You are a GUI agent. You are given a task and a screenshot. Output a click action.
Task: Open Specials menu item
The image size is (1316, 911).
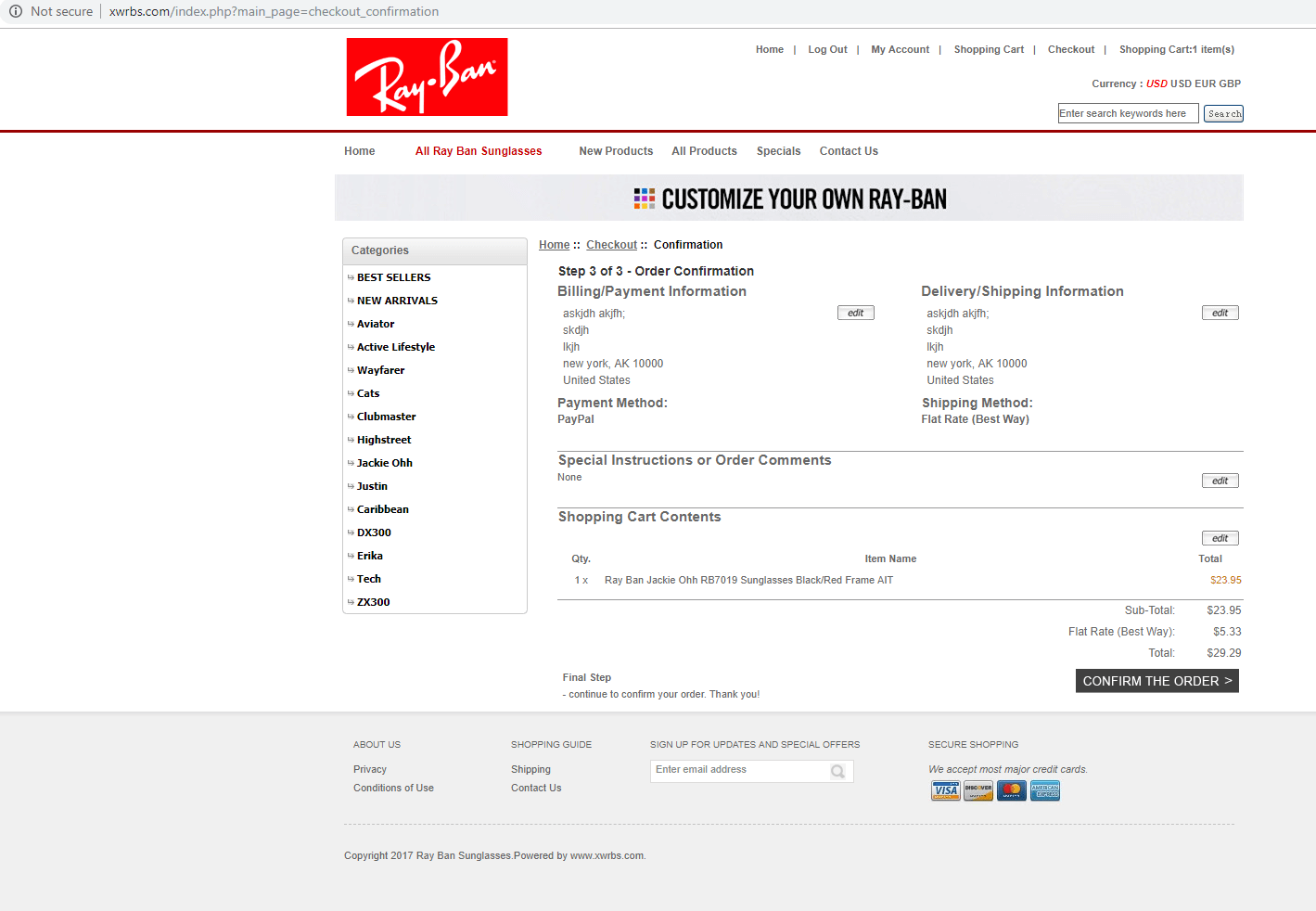click(x=778, y=151)
